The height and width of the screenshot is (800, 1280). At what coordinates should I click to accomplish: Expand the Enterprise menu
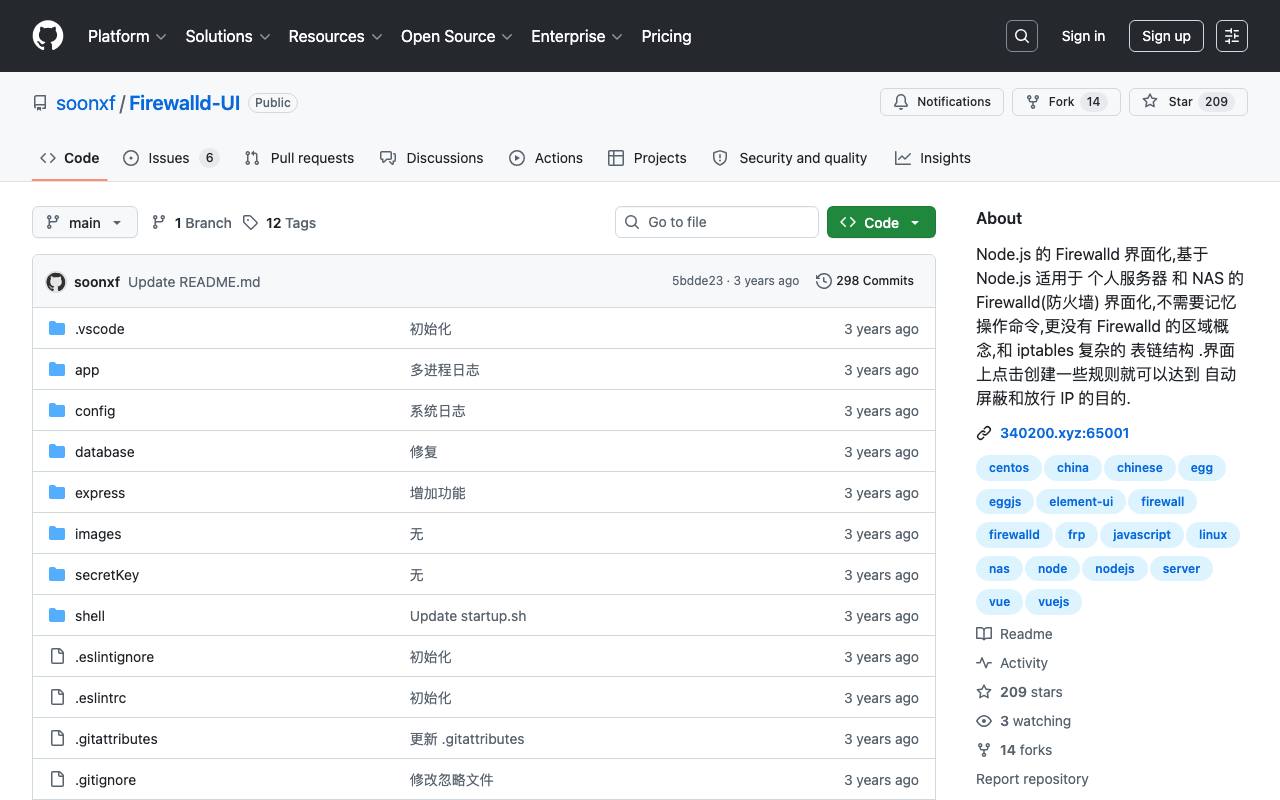pyautogui.click(x=577, y=36)
